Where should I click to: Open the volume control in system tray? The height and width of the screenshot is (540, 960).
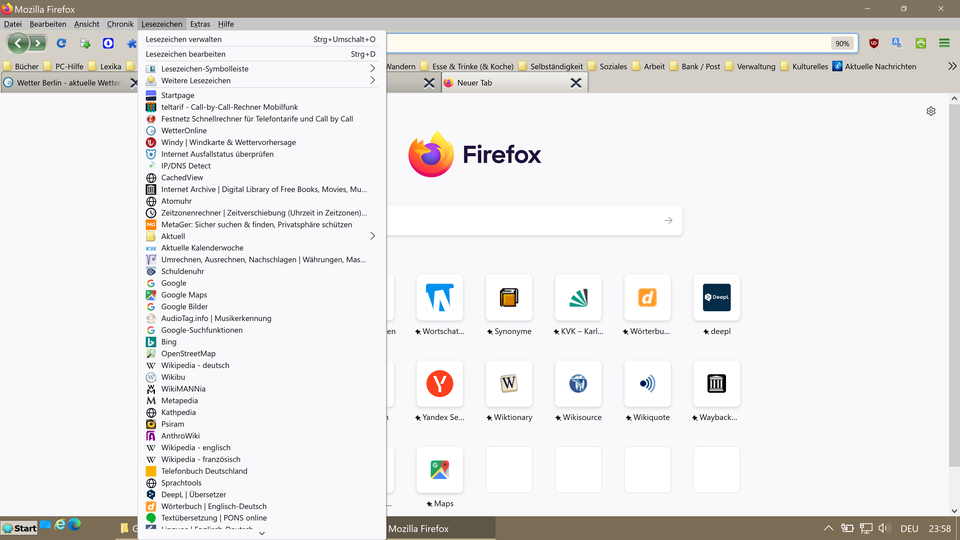pos(884,528)
